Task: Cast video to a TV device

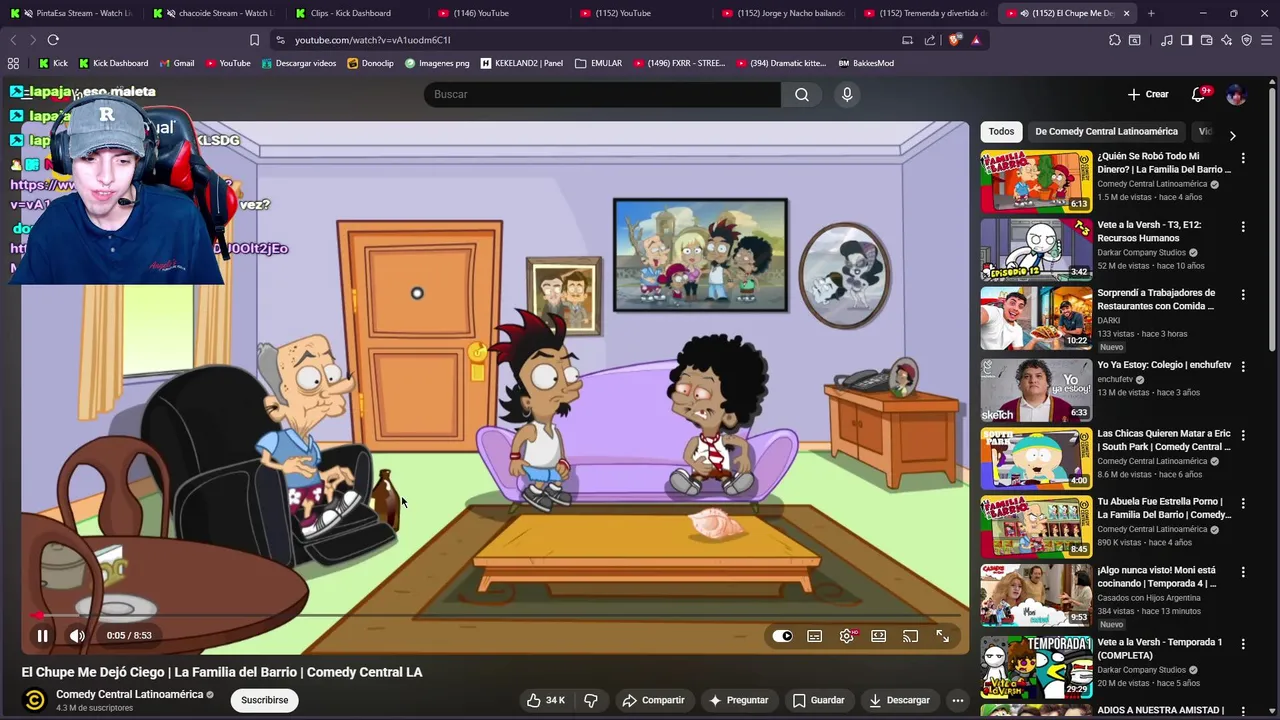Action: (x=910, y=636)
